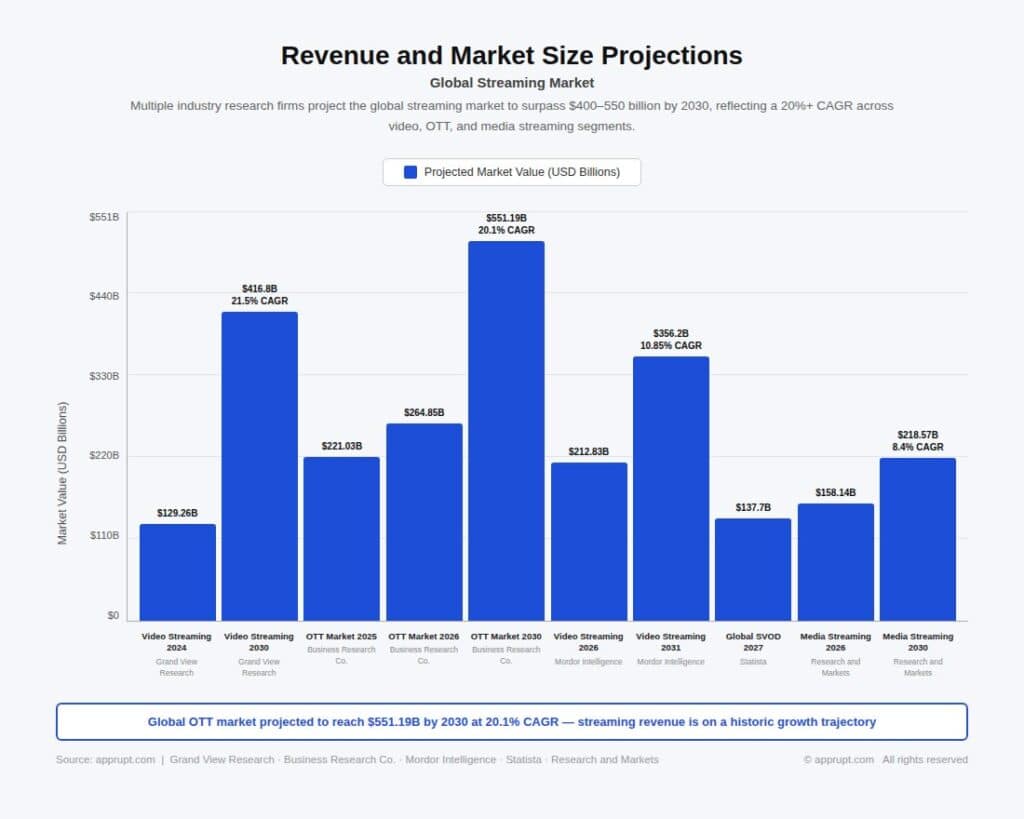Select the Video Streaming 2030 bar
Viewport: 1024px width, 819px height.
coord(259,466)
